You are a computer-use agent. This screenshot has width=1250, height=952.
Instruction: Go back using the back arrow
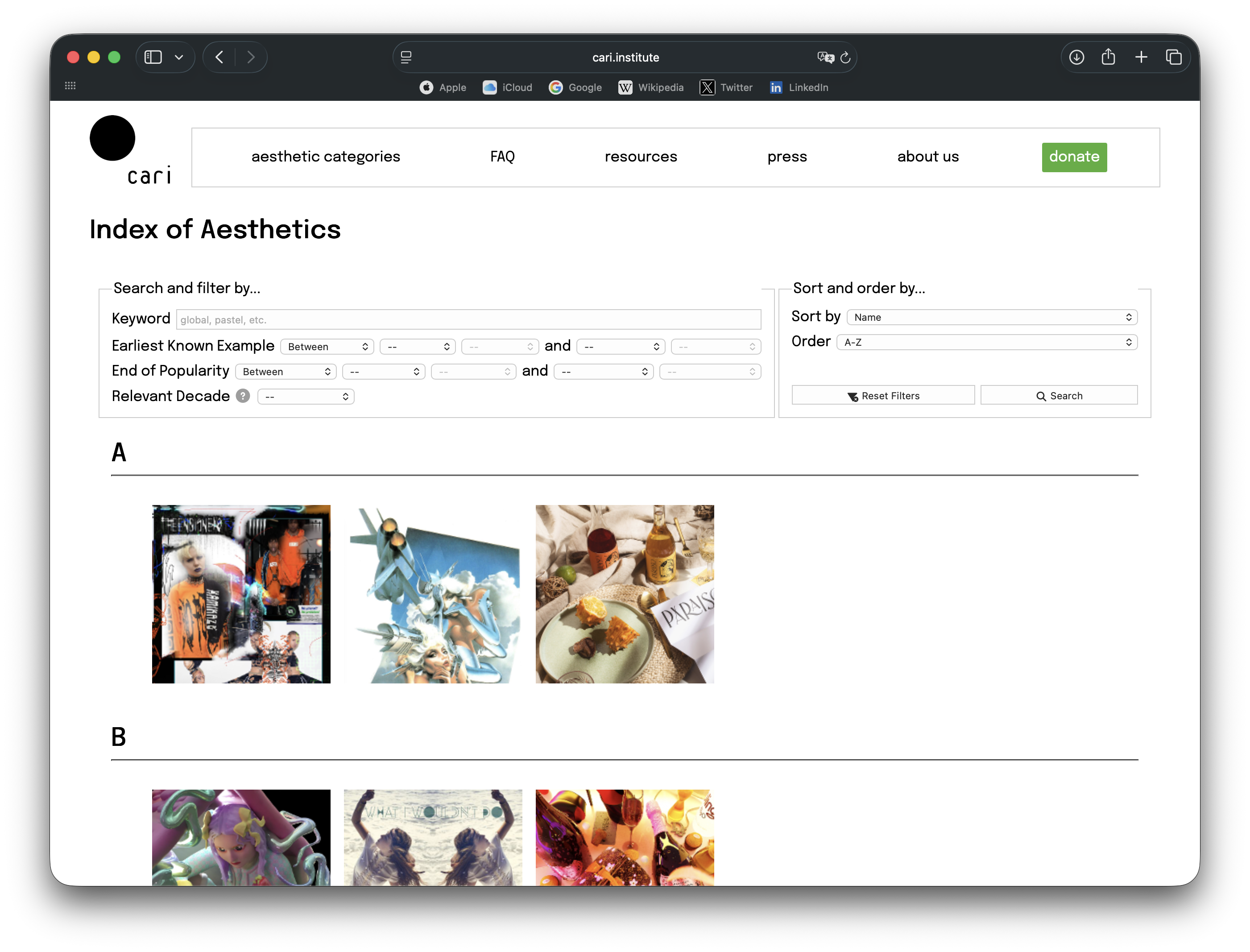tap(220, 57)
